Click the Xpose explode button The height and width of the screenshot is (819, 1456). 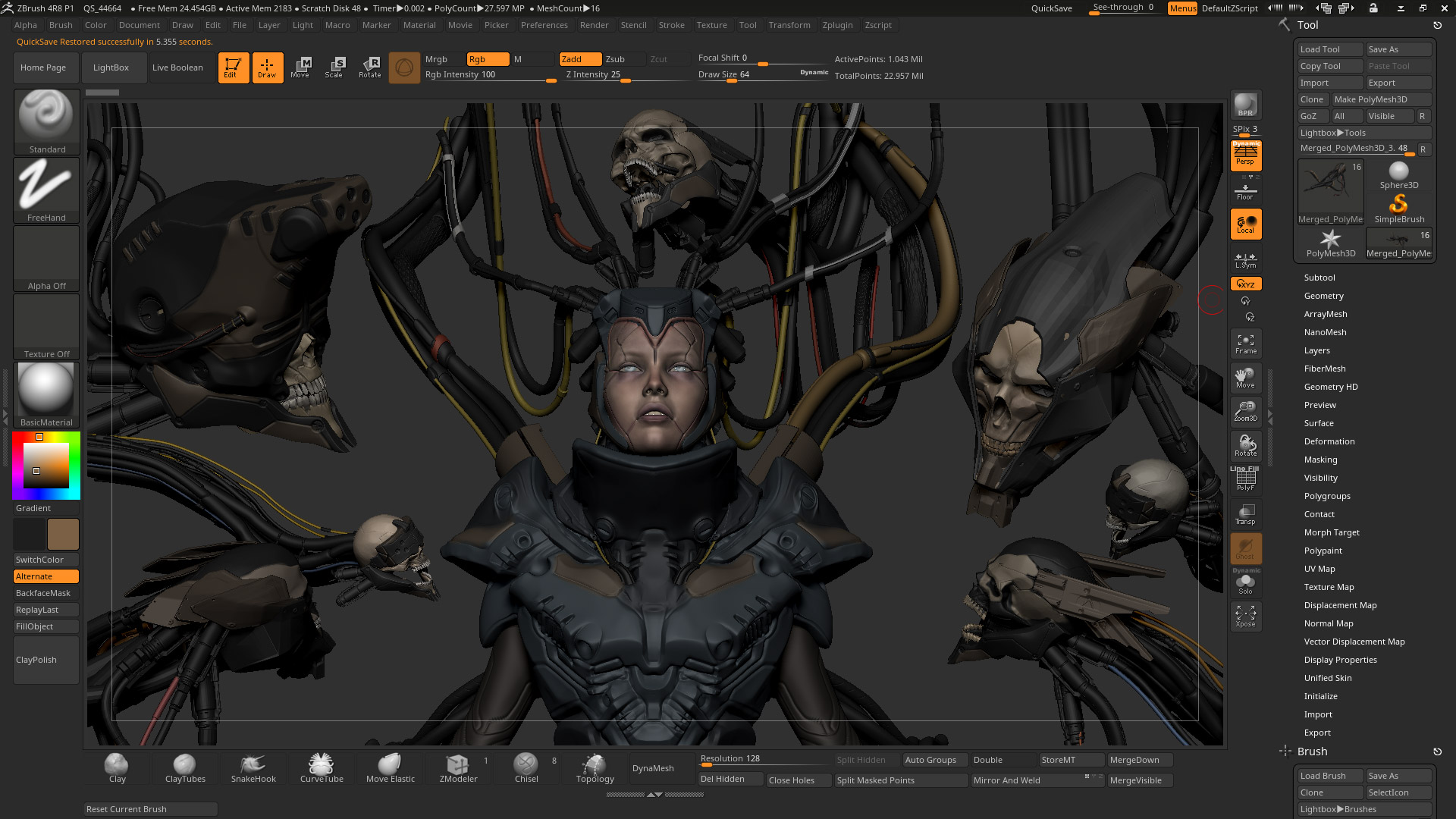pos(1246,616)
